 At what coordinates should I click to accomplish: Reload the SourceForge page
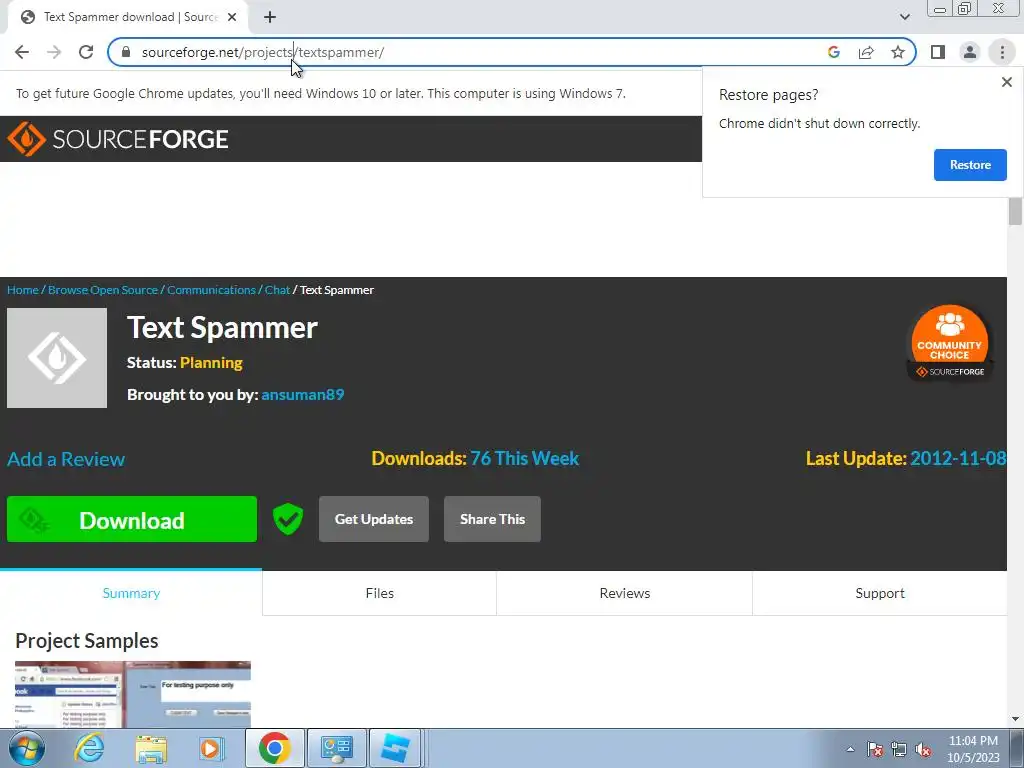pyautogui.click(x=86, y=52)
